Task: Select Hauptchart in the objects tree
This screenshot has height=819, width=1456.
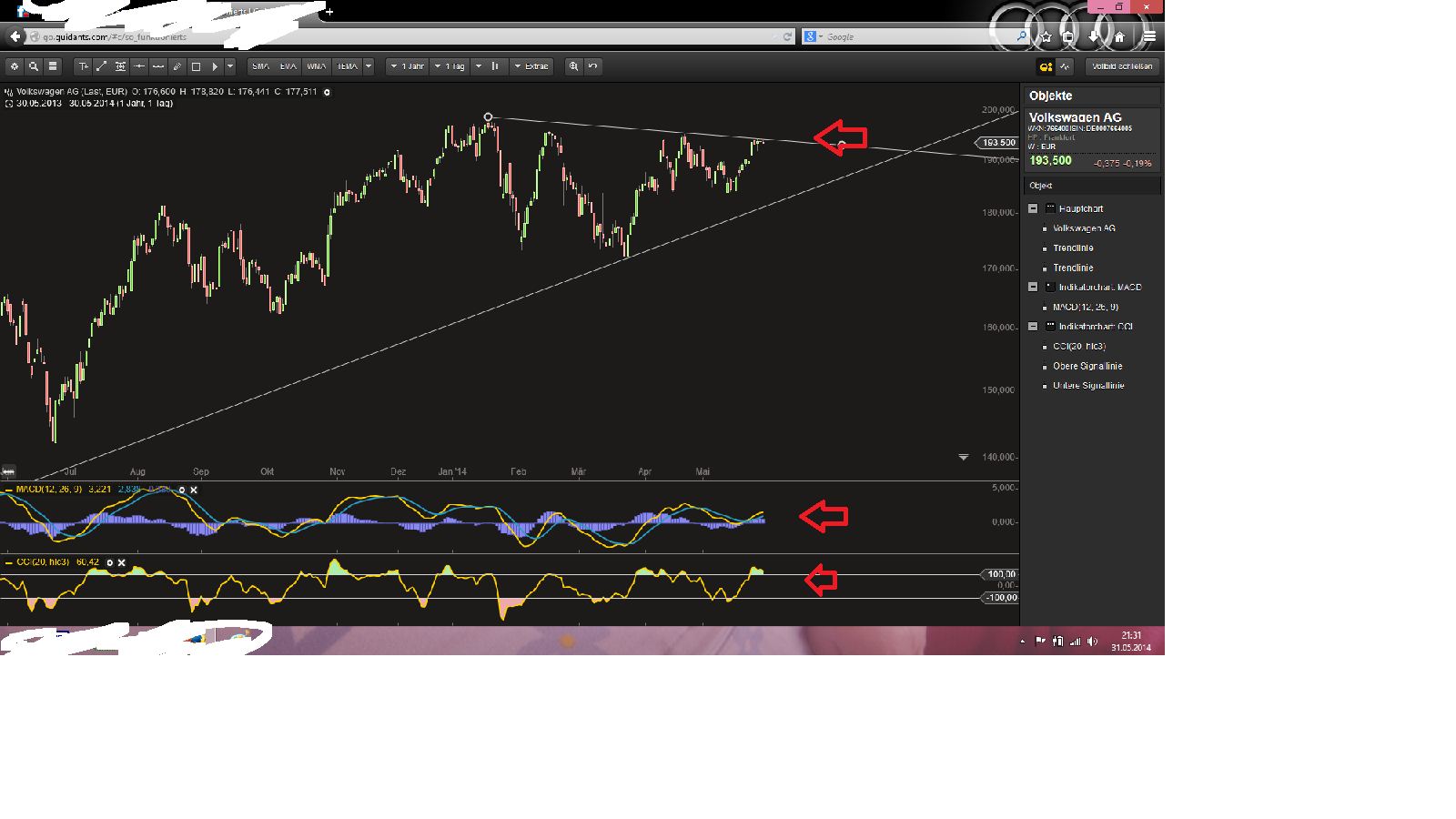Action: (1080, 208)
